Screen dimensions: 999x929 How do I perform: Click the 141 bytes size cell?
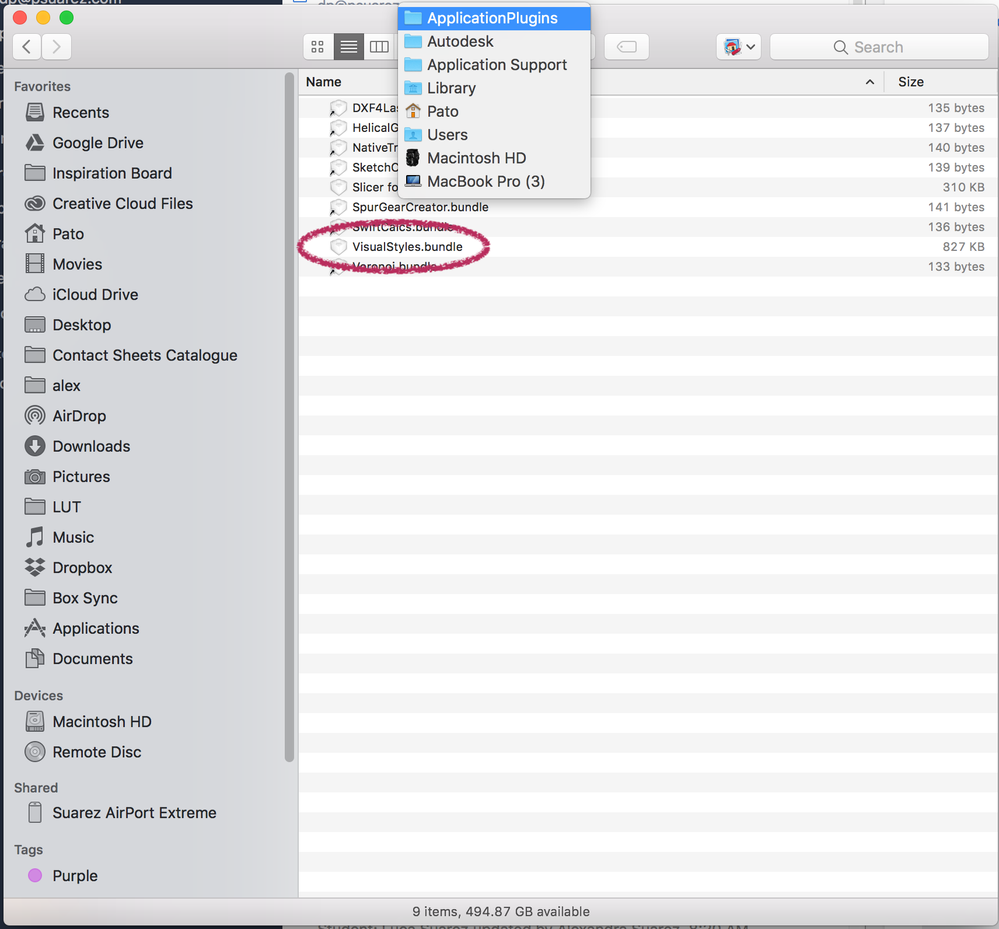pyautogui.click(x=956, y=207)
